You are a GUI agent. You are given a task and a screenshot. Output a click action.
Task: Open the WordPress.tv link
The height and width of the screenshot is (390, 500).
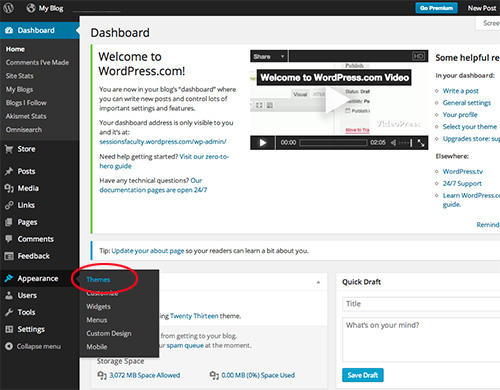click(463, 172)
